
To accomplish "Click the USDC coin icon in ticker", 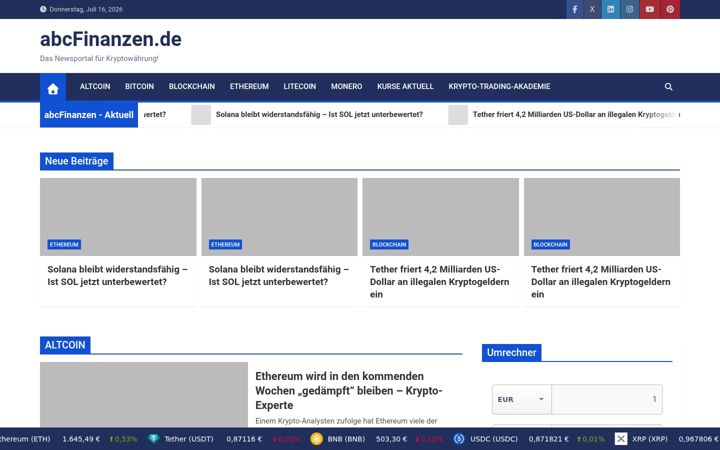I will pyautogui.click(x=459, y=439).
